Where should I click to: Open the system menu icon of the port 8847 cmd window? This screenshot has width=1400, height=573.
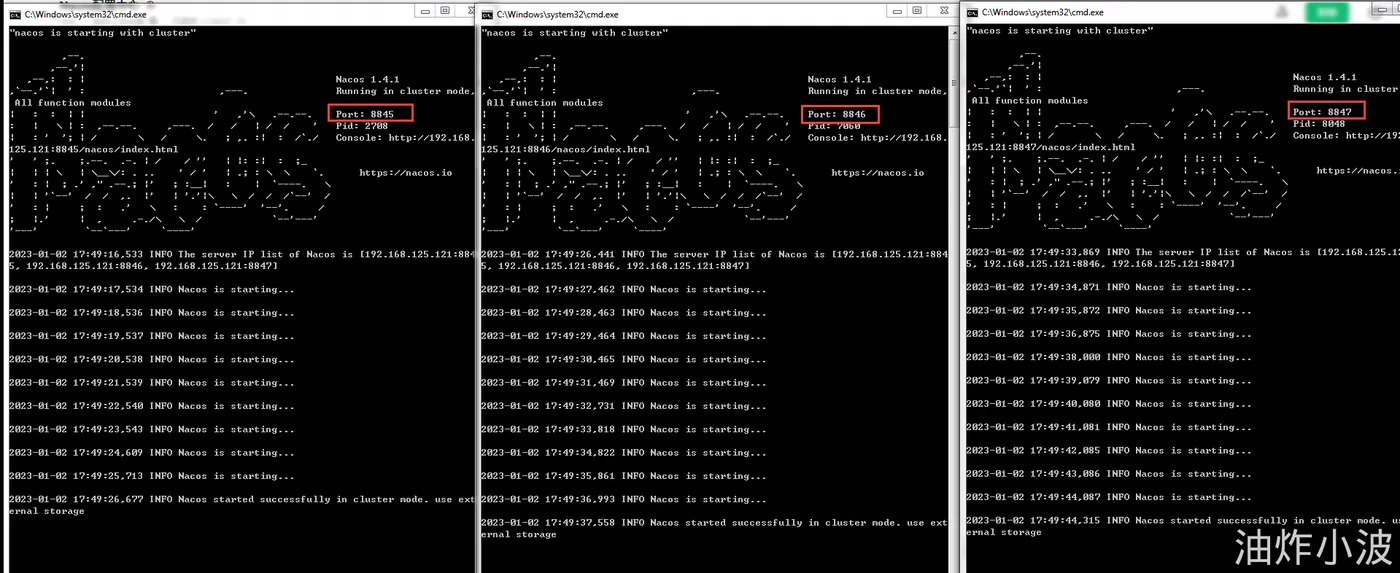(972, 13)
